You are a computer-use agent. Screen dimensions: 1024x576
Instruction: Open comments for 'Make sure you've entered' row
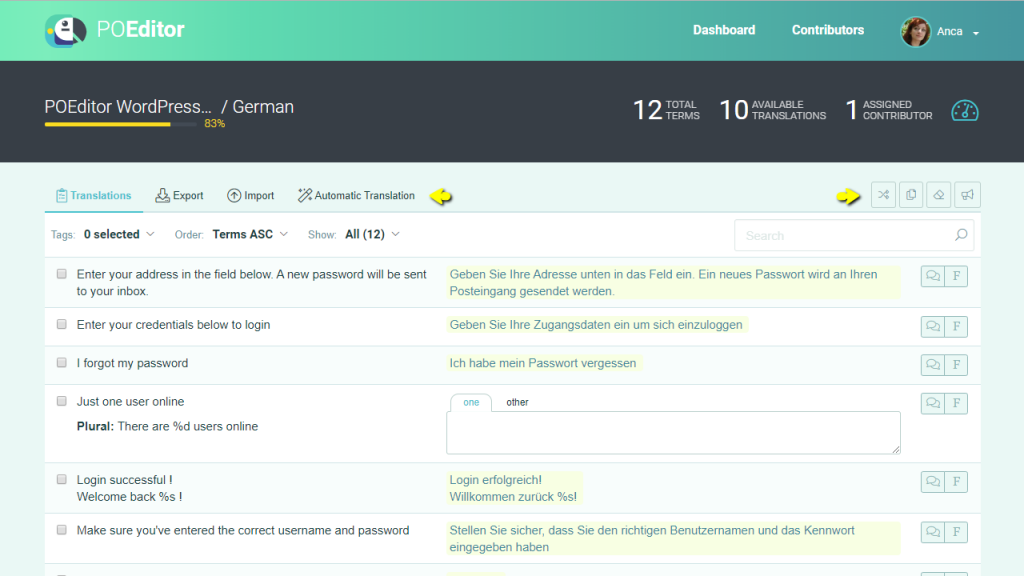click(933, 532)
